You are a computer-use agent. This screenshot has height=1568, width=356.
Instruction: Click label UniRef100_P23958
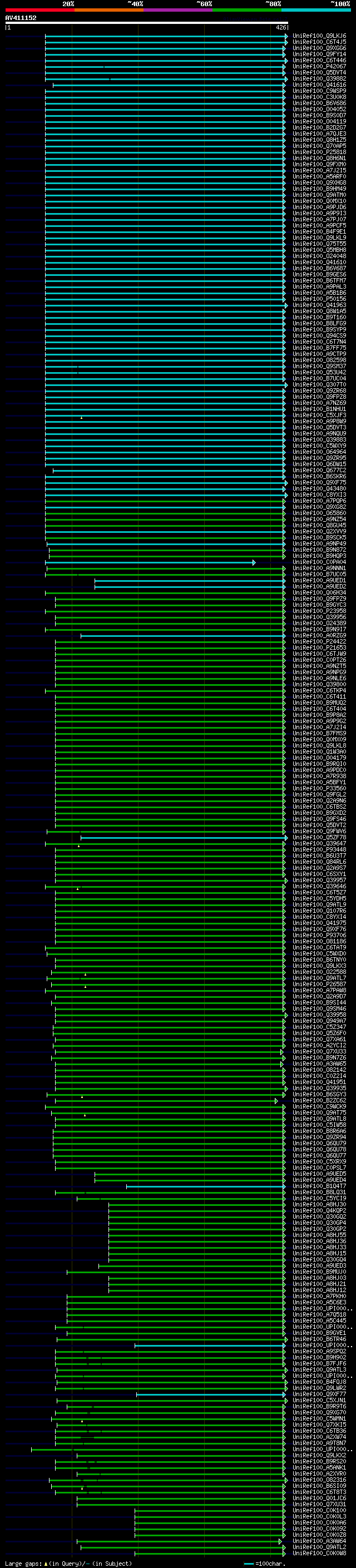[319, 611]
